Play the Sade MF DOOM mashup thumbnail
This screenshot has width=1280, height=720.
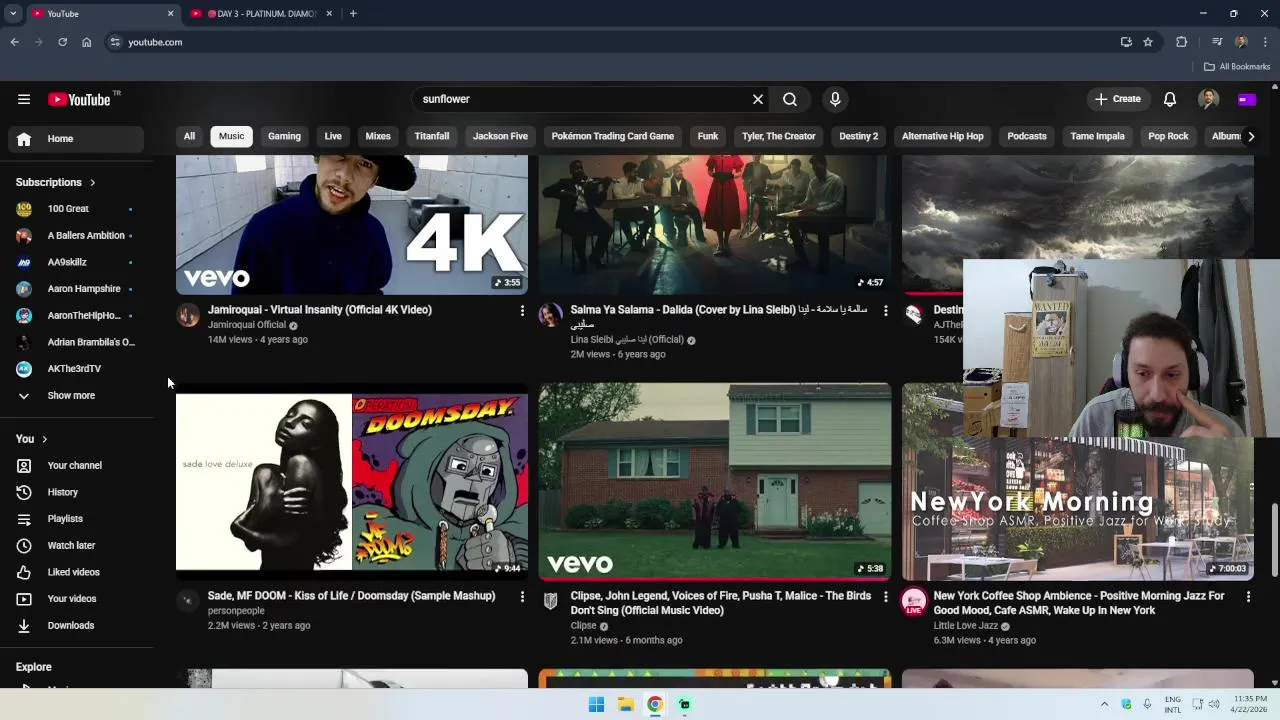(352, 482)
